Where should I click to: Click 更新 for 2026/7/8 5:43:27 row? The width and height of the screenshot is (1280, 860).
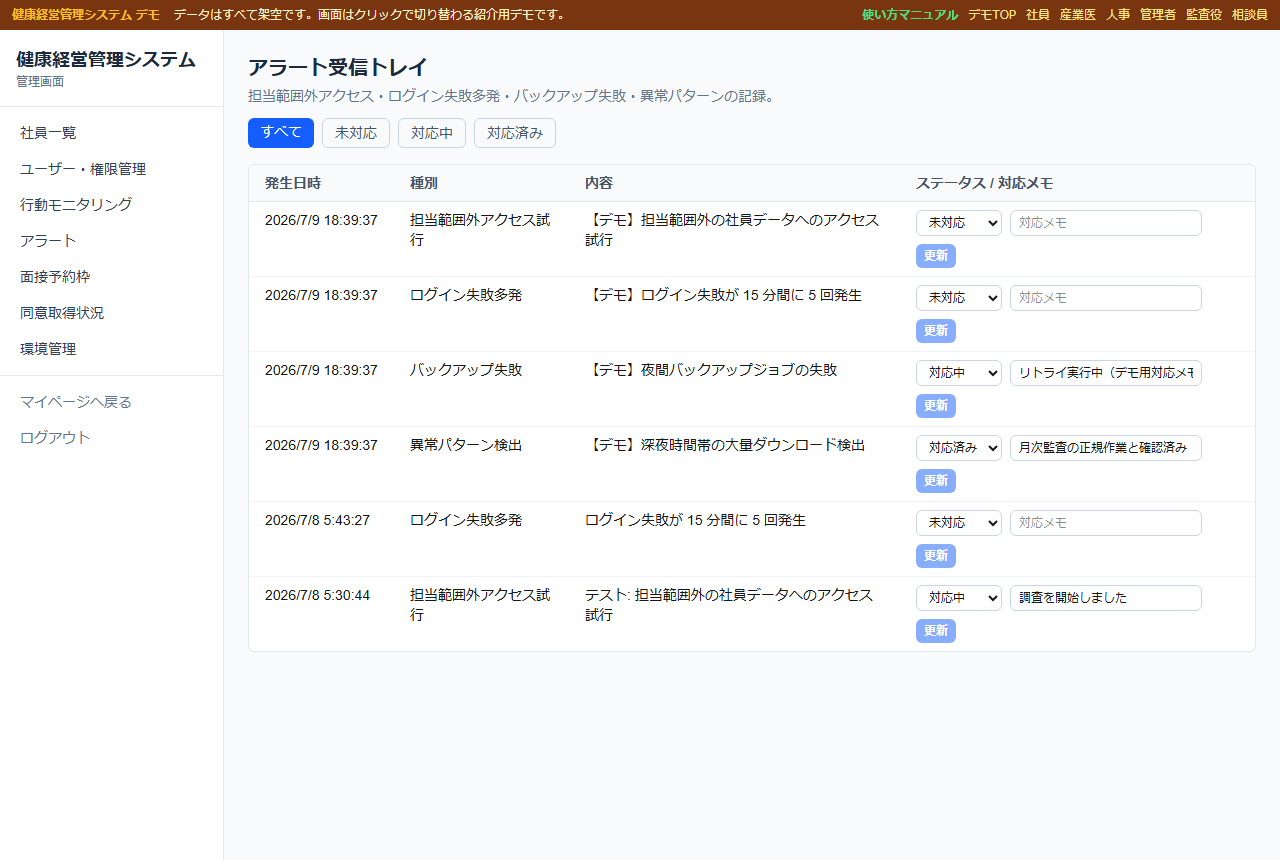(936, 556)
